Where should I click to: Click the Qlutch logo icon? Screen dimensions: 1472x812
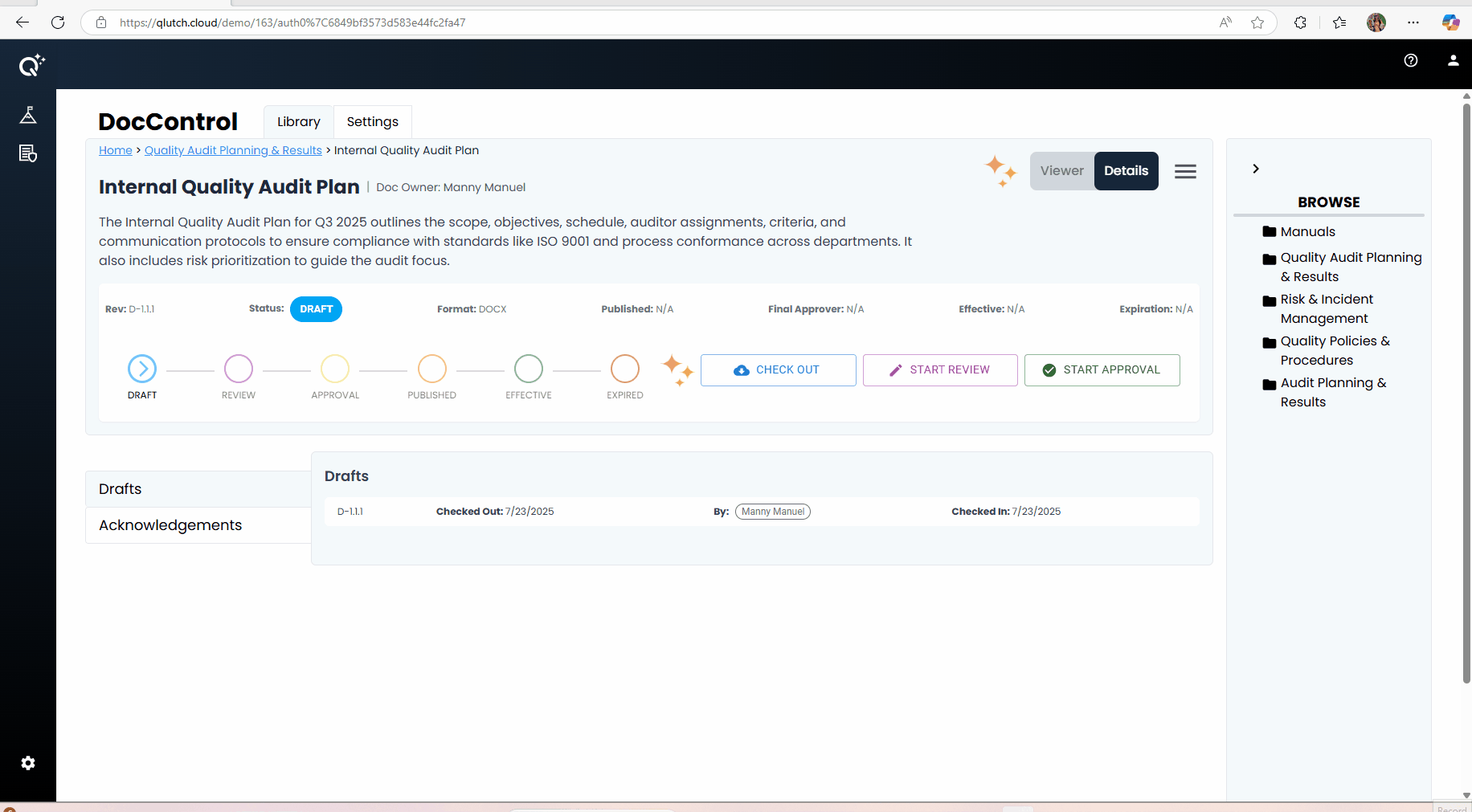point(31,65)
